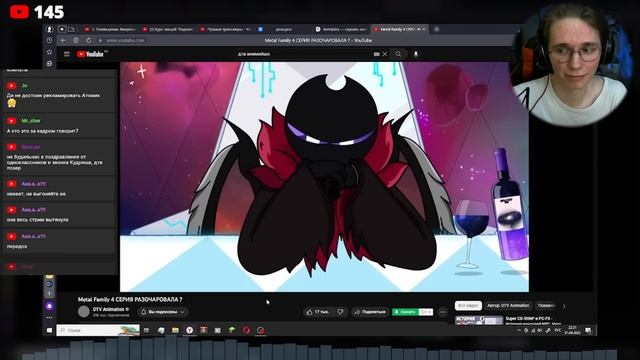Reload the YouTube page
The image size is (640, 360).
(89, 40)
